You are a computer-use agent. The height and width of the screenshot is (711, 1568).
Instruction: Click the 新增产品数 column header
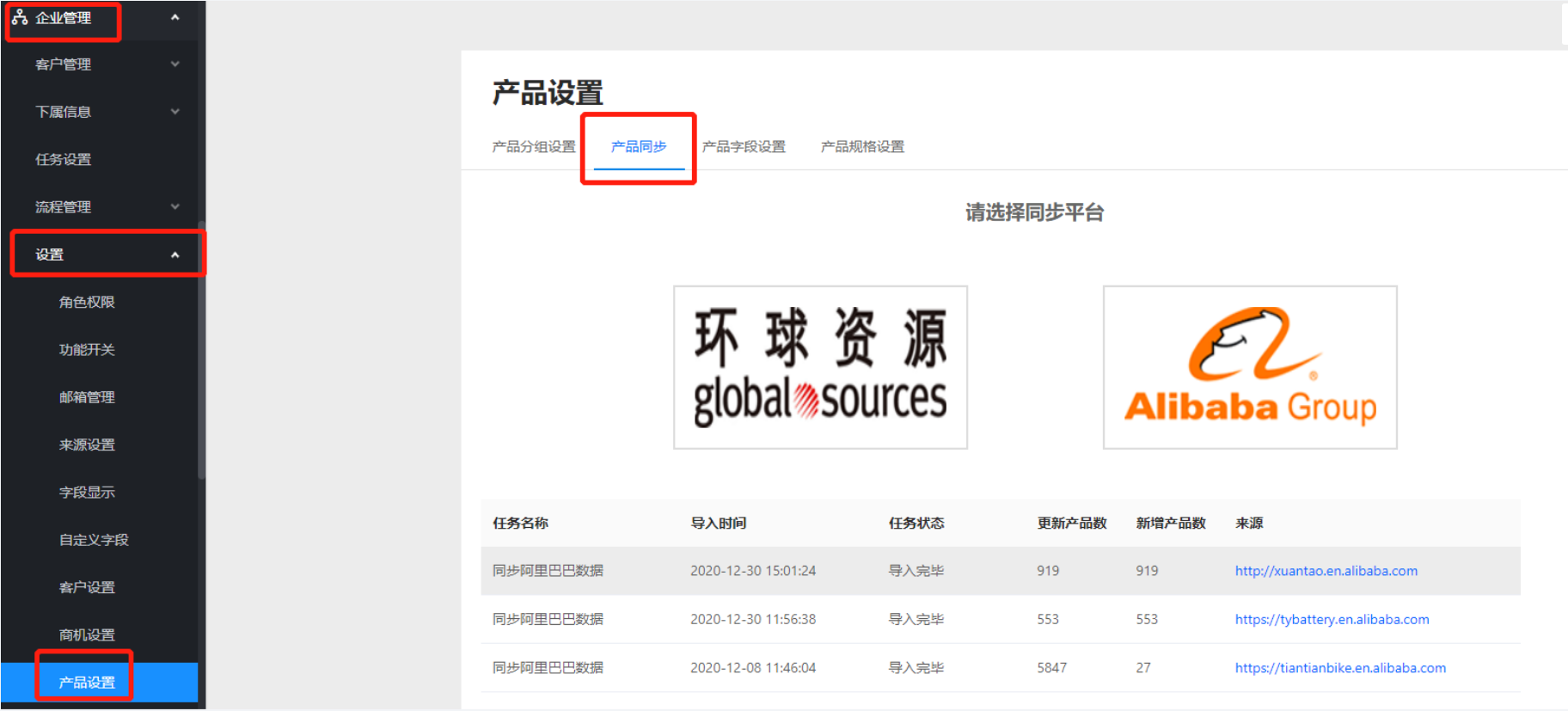[1171, 523]
